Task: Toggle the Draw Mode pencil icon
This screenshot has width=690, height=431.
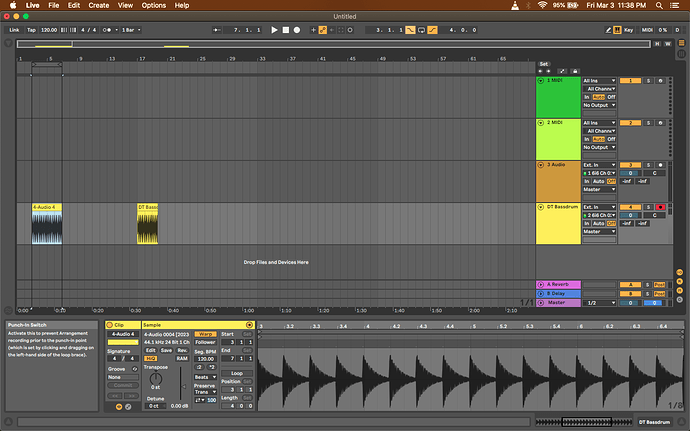Action: coord(608,30)
